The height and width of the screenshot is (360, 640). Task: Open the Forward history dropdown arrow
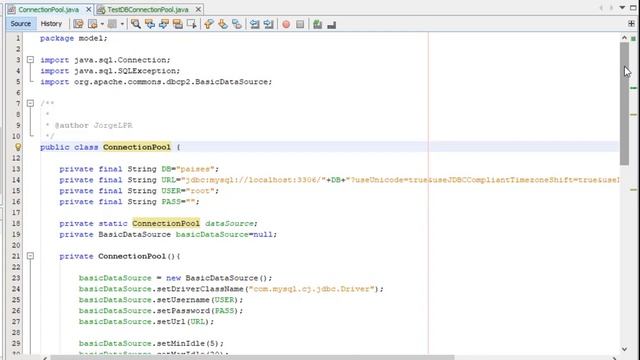click(x=122, y=24)
